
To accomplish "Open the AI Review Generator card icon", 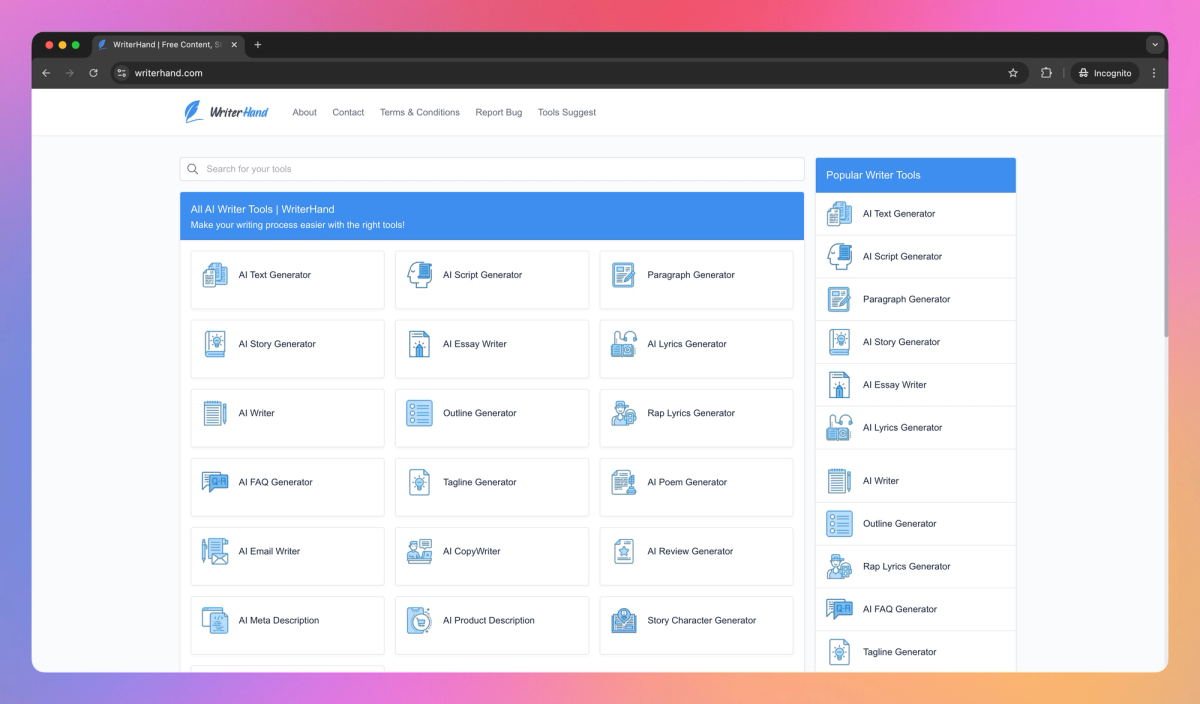I will pos(623,551).
